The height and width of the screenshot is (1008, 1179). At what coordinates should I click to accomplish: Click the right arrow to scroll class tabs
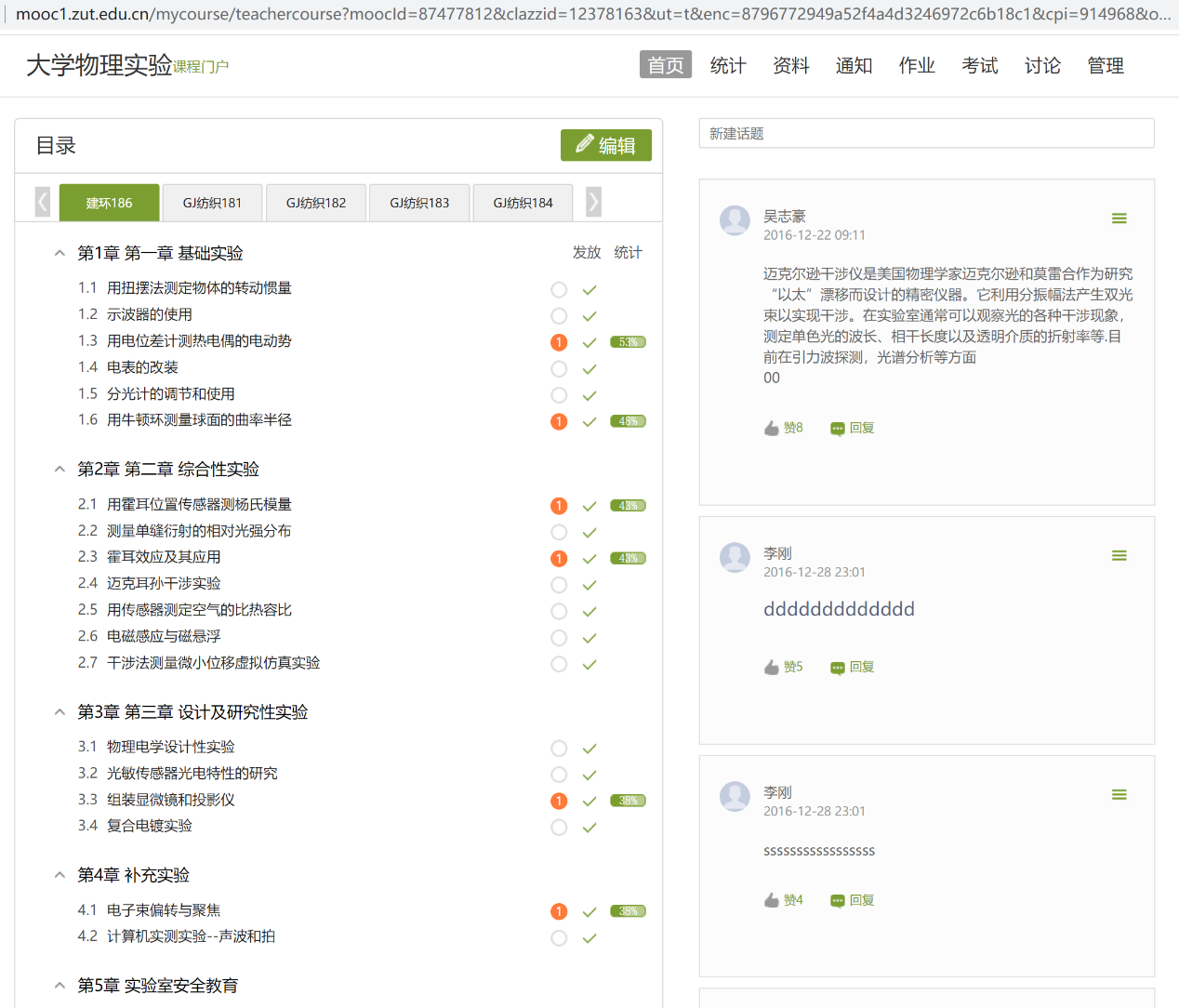[x=592, y=201]
